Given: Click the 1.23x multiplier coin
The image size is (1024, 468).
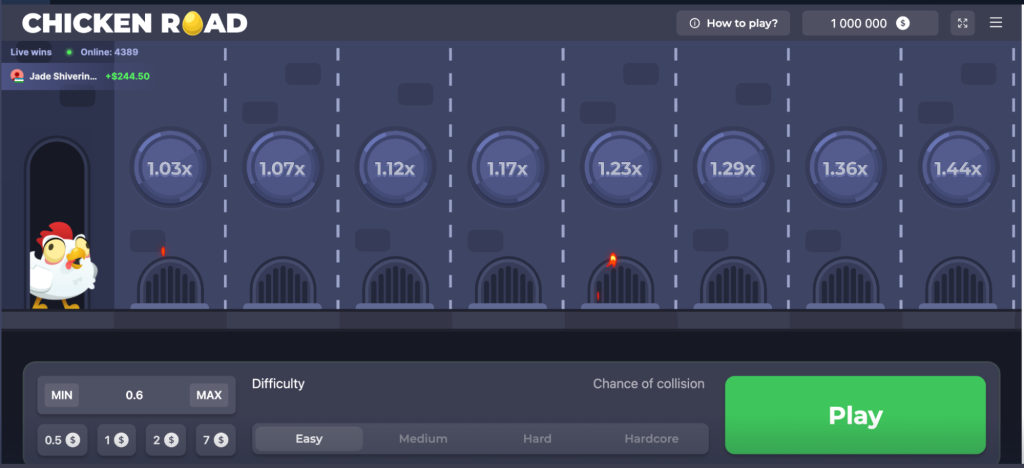Looking at the screenshot, I should (620, 168).
